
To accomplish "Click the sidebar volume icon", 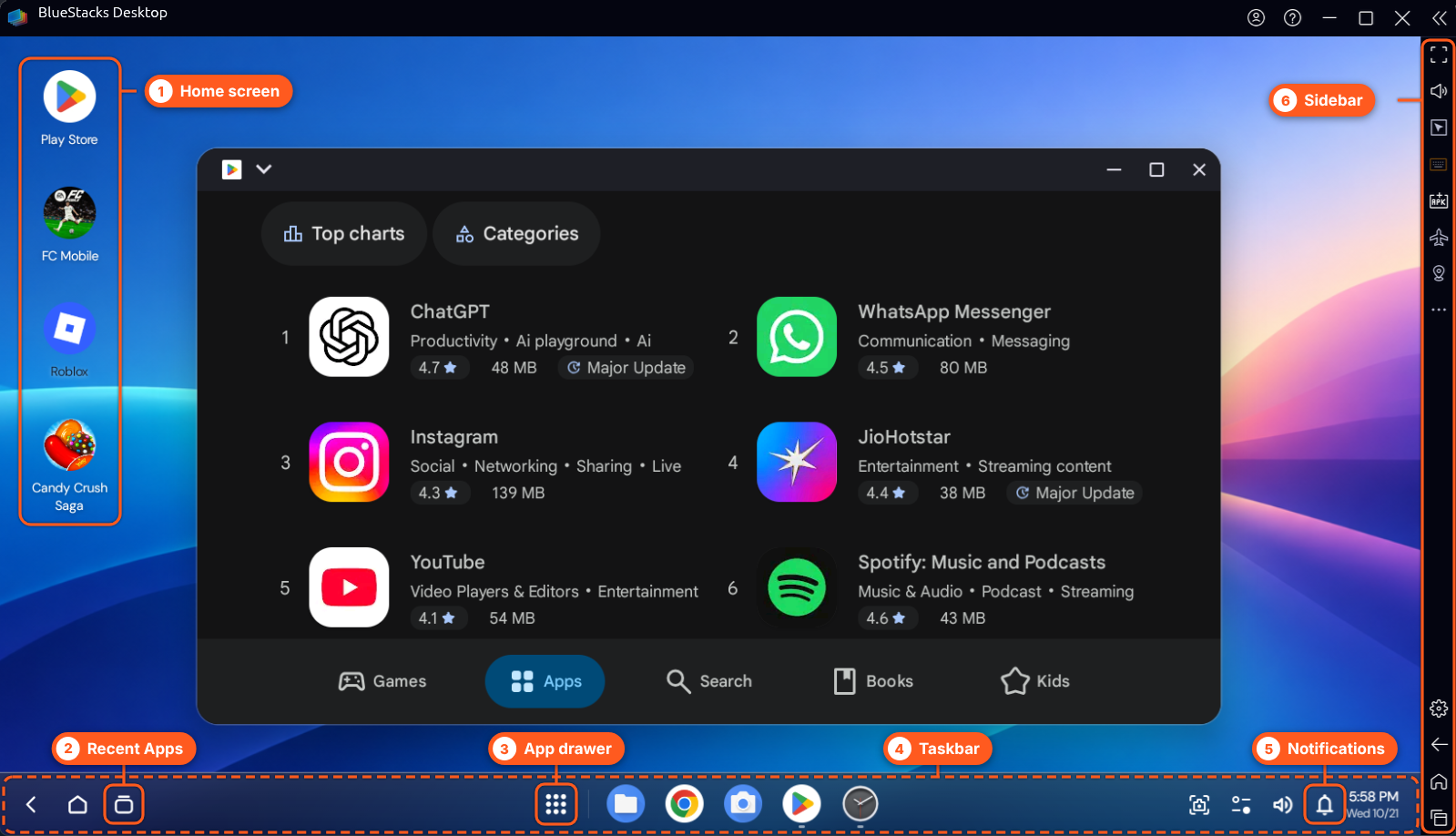I will pos(1439,91).
